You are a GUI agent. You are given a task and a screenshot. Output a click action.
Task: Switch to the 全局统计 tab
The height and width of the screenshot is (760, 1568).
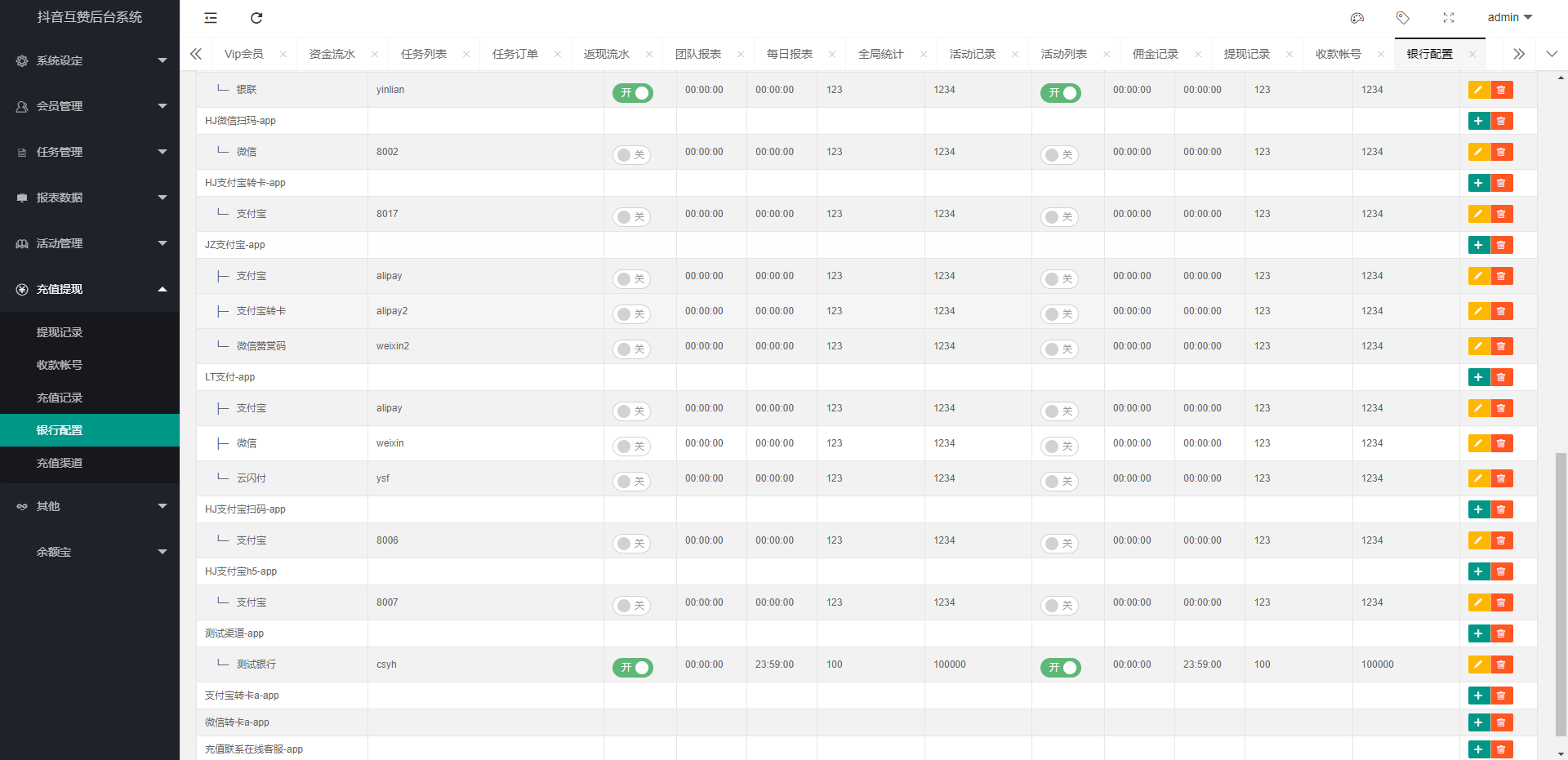tap(881, 54)
